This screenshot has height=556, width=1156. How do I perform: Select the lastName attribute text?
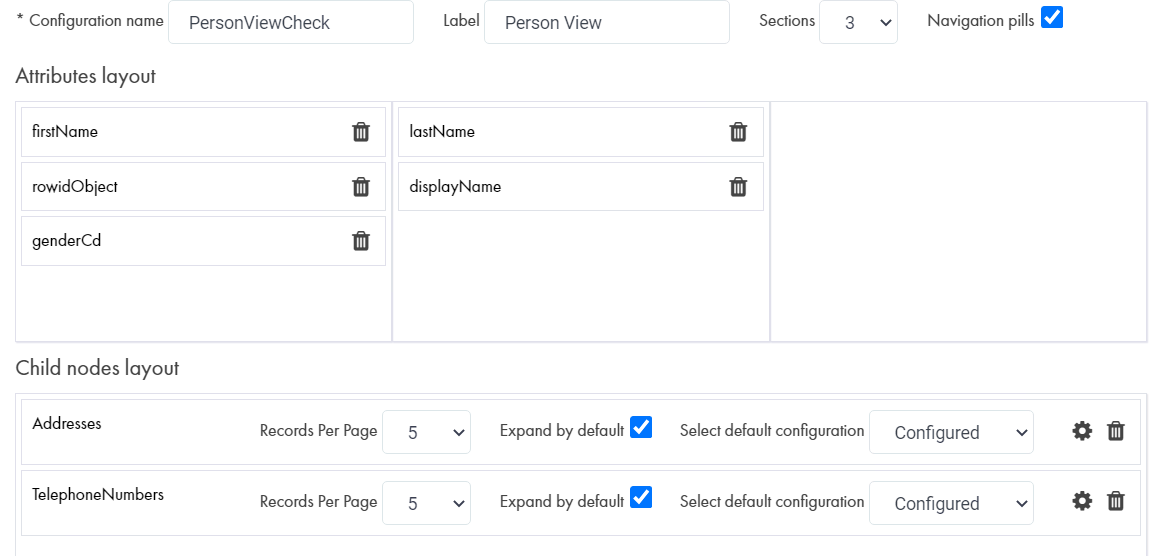[x=442, y=132]
